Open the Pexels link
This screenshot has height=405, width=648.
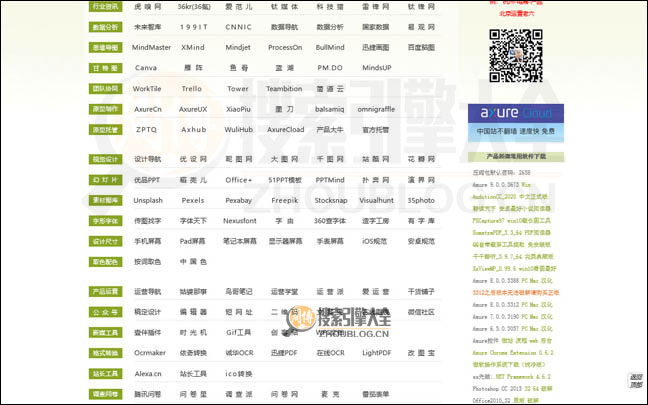tap(193, 200)
